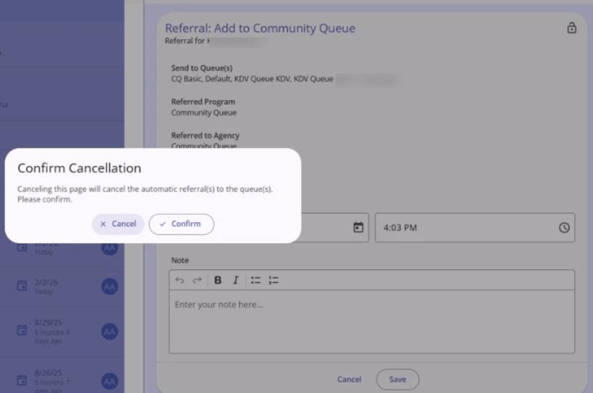Click the 8/29/25 date text in the sidebar
593x393 pixels.
48,323
